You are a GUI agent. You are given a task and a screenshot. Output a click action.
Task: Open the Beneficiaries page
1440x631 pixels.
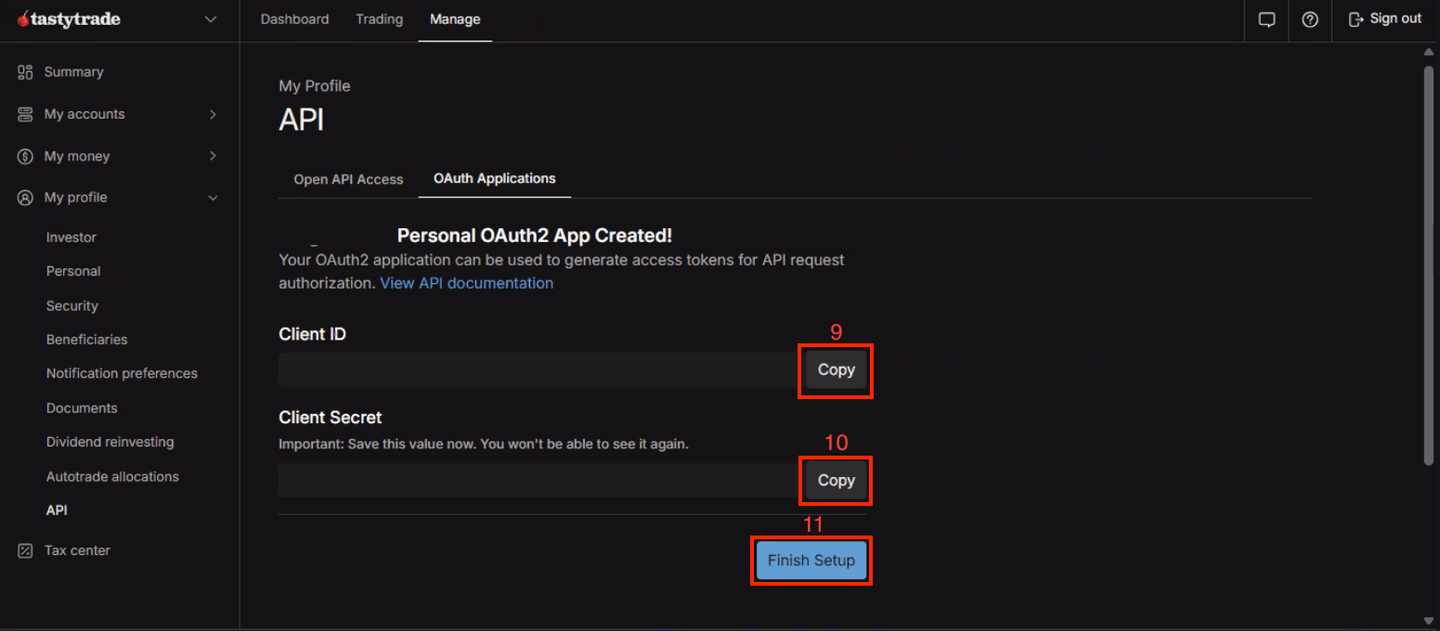tap(87, 339)
